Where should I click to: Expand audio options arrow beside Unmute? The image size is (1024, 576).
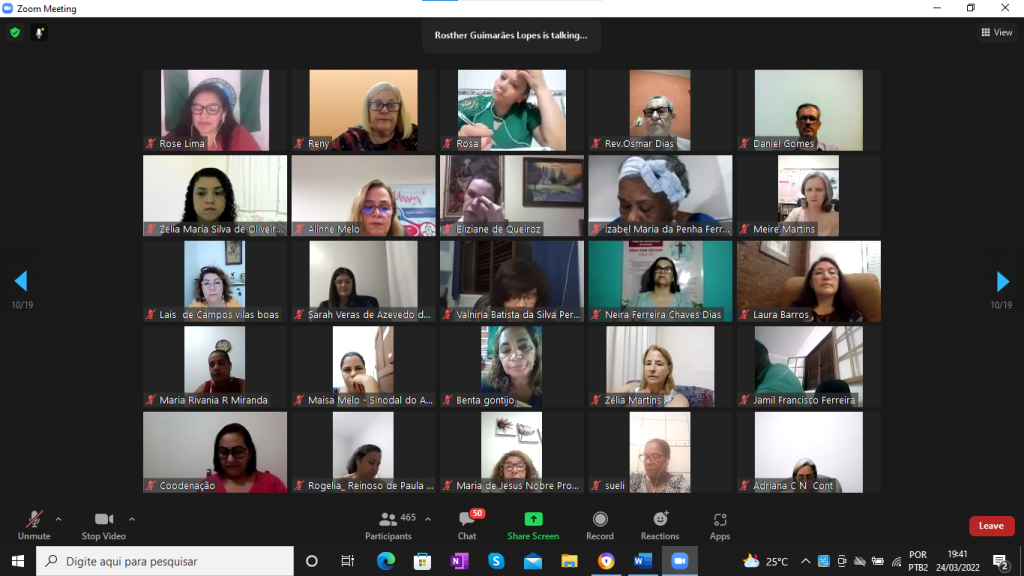58,519
